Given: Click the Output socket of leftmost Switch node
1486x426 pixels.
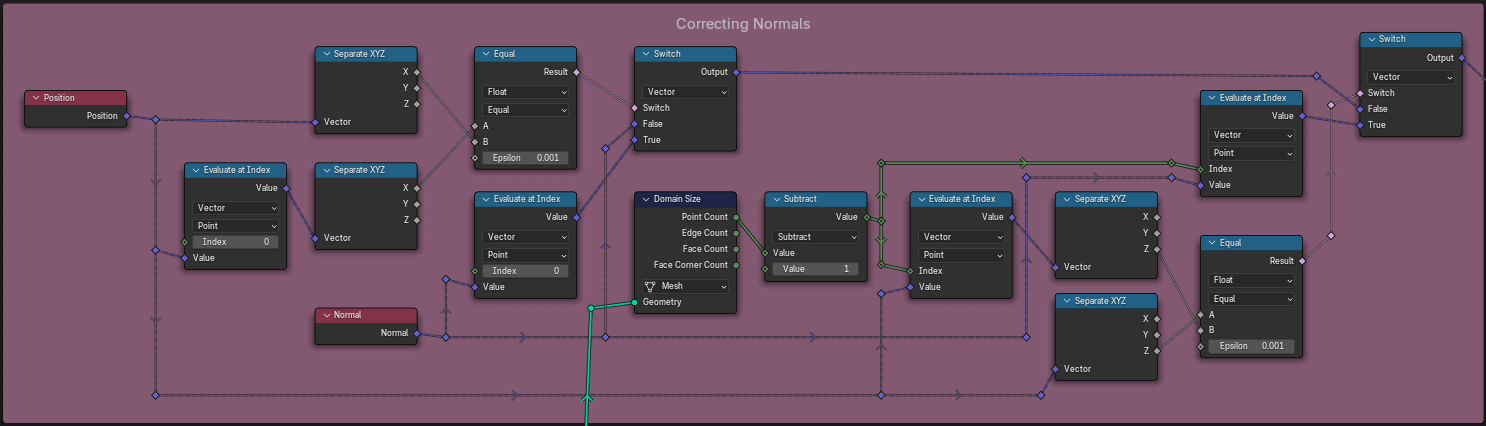Looking at the screenshot, I should [x=737, y=72].
